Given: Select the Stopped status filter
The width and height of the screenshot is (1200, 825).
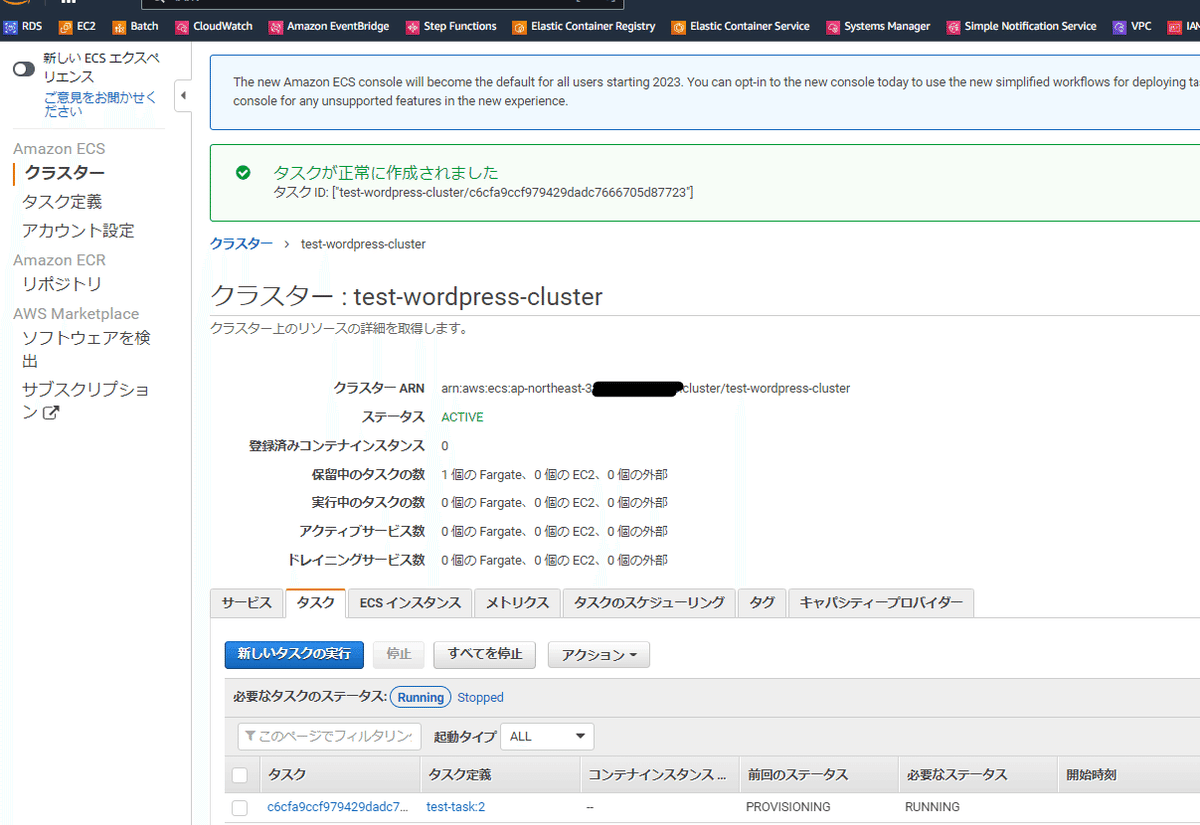Looking at the screenshot, I should (x=481, y=697).
